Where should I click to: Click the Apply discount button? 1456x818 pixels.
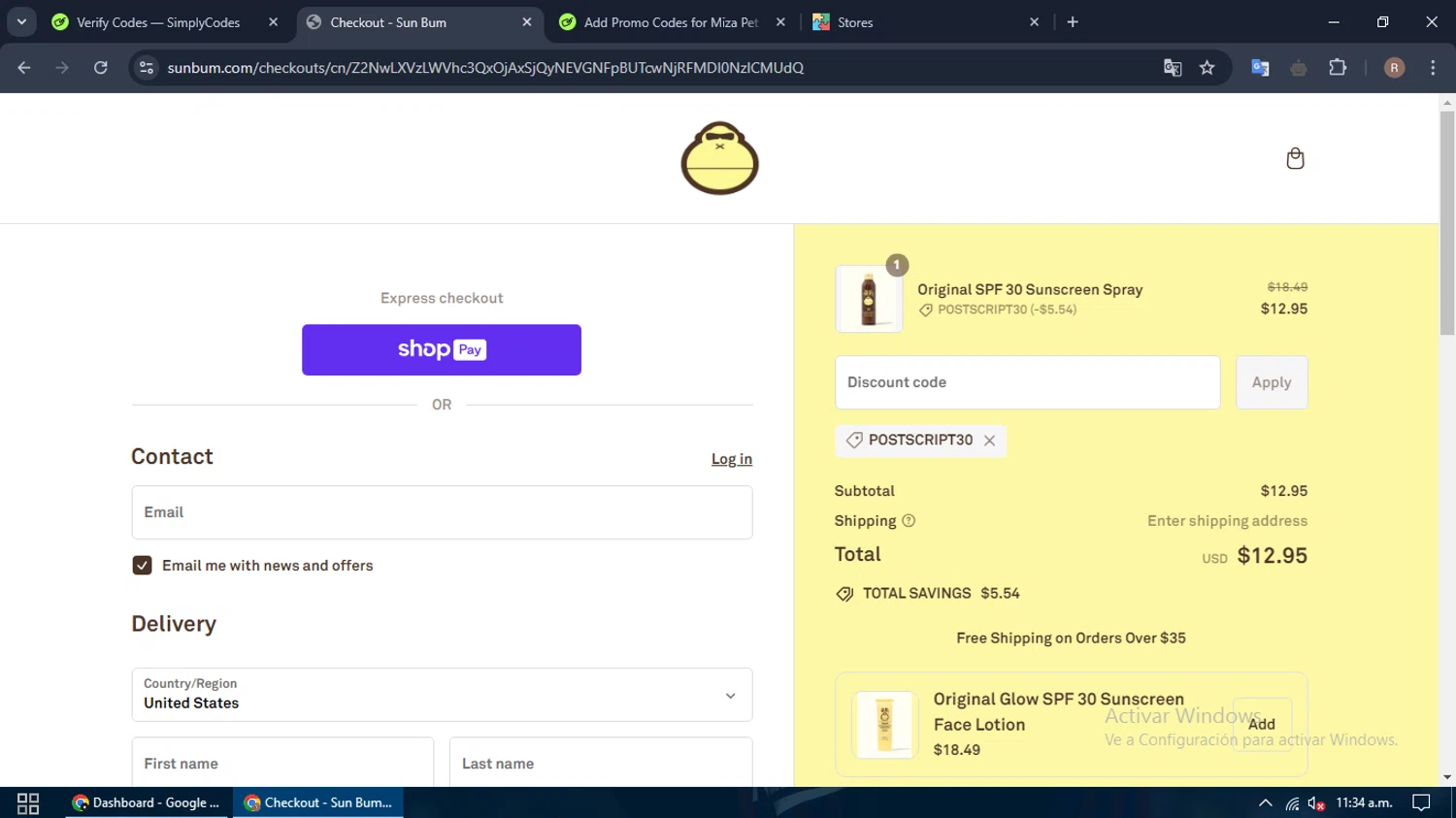[x=1272, y=382]
